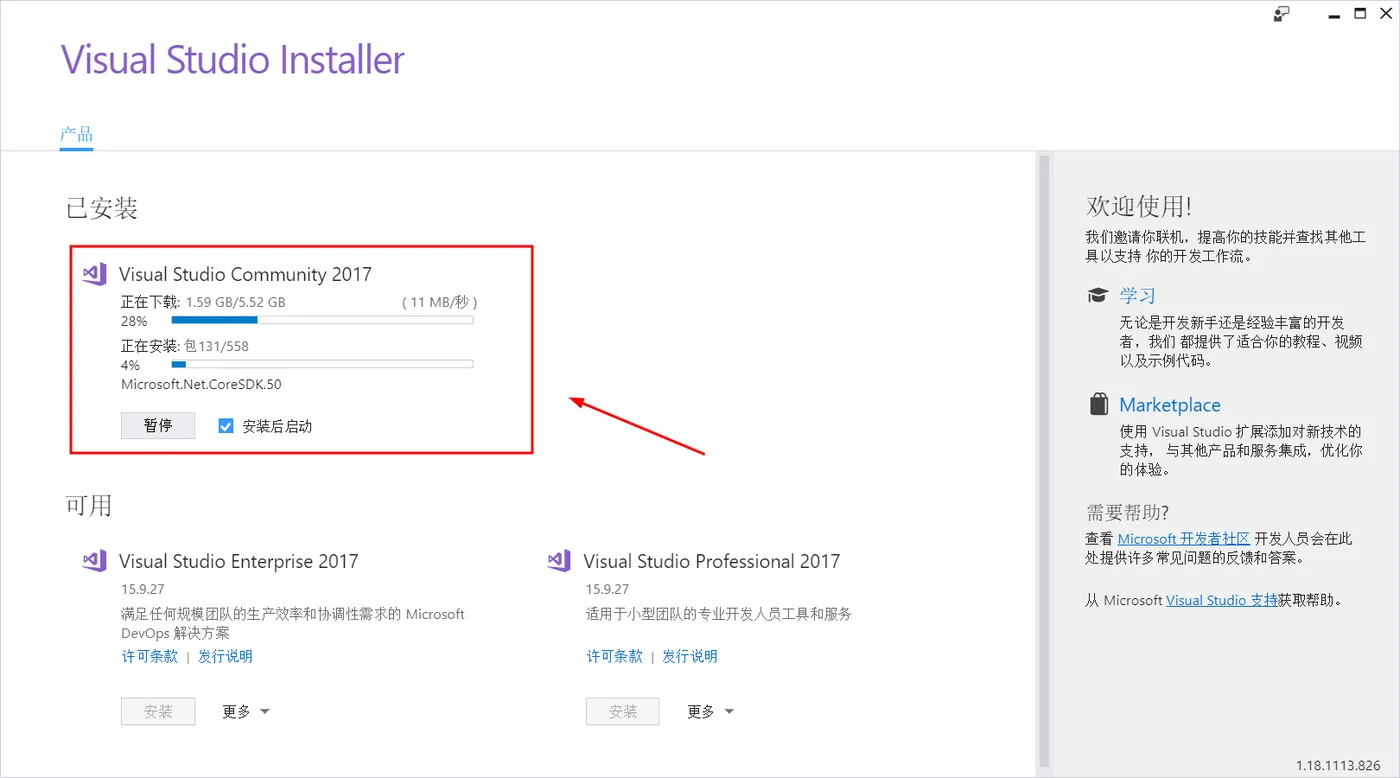
Task: Click the vertical scrollbar of product list
Action: [1044, 458]
